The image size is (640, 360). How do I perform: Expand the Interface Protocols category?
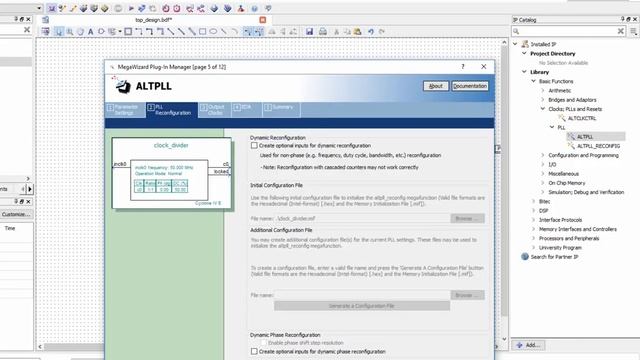[533, 220]
